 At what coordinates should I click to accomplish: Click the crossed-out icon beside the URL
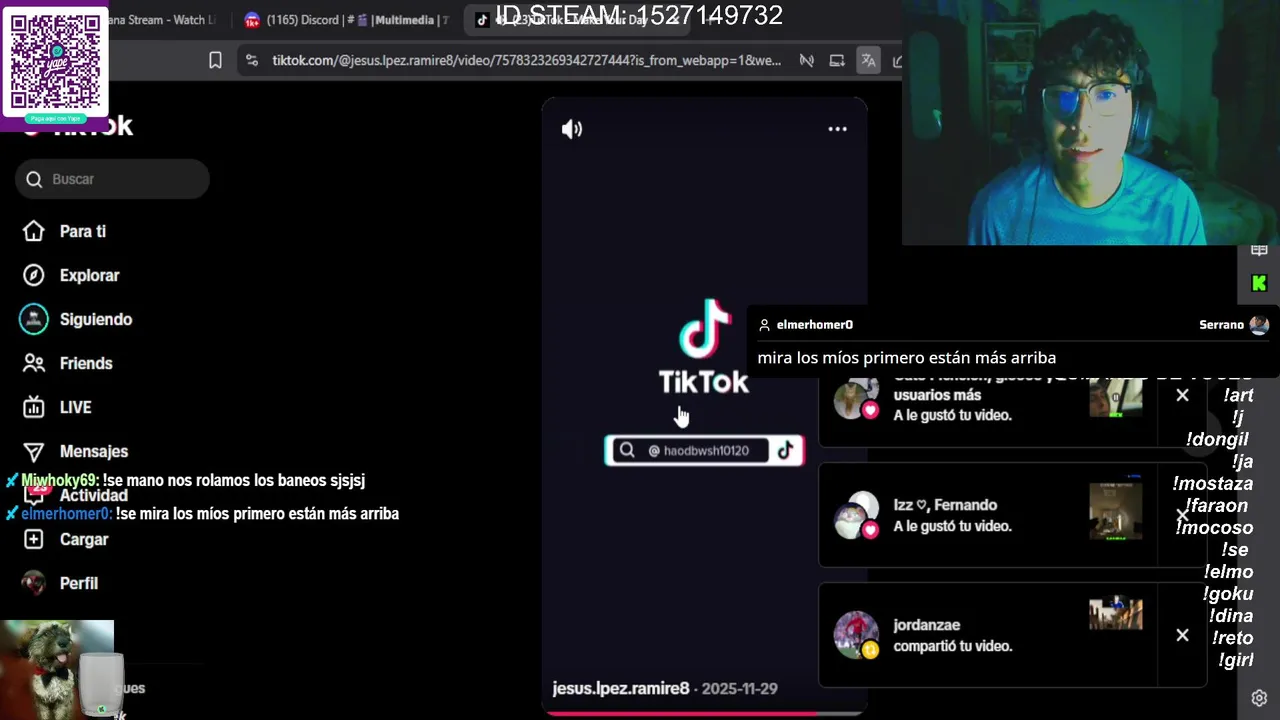(806, 61)
